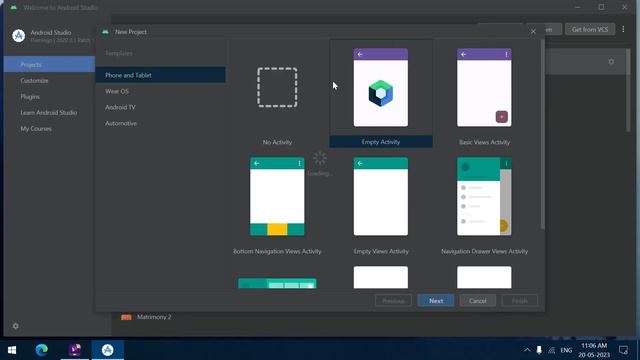Open settings gear at bottom of sidebar
640x360 pixels.
(x=16, y=326)
